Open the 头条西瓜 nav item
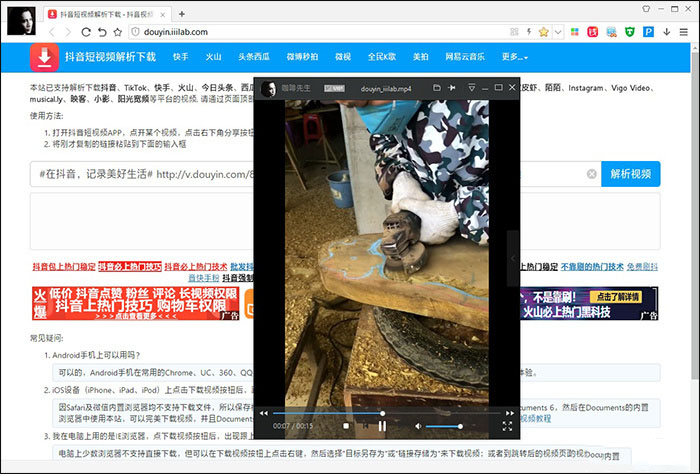The image size is (700, 474). (x=254, y=57)
